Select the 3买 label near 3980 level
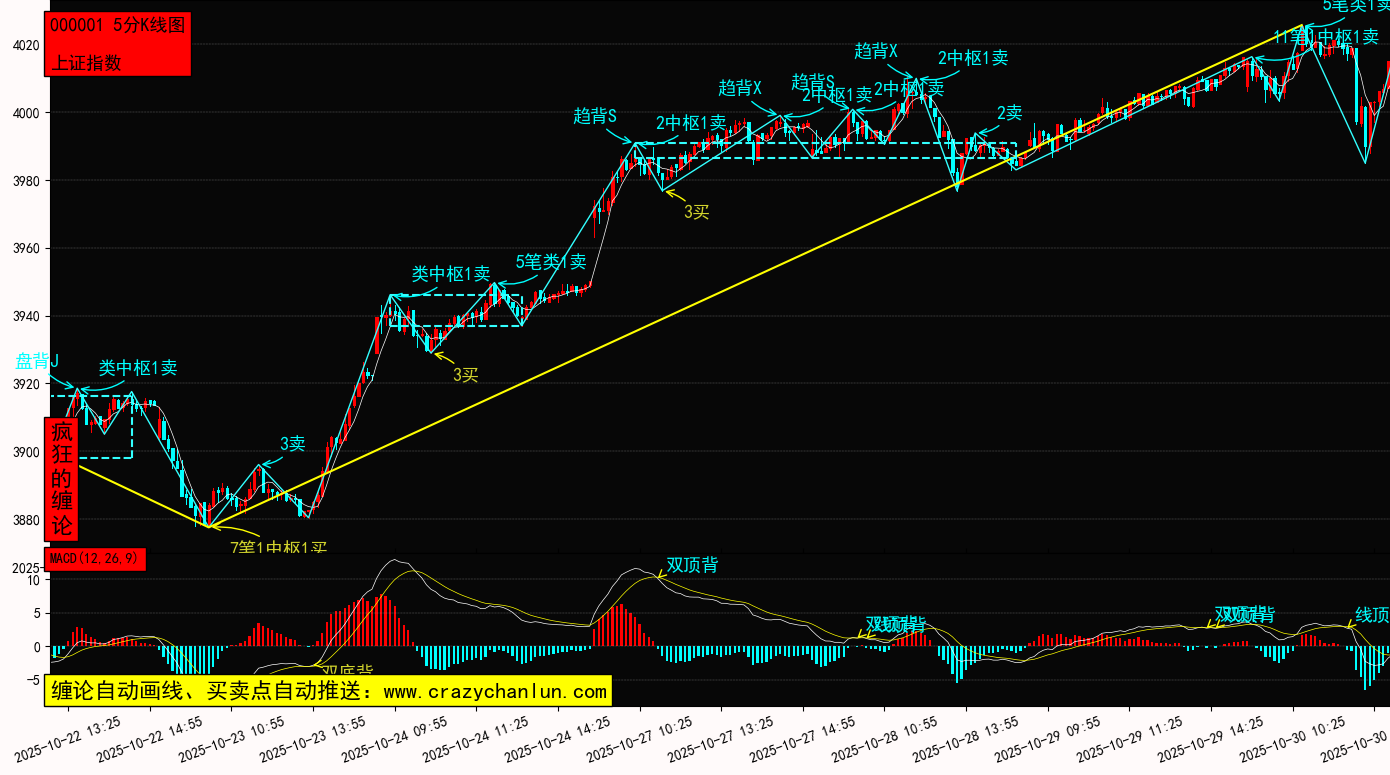 pyautogui.click(x=696, y=212)
